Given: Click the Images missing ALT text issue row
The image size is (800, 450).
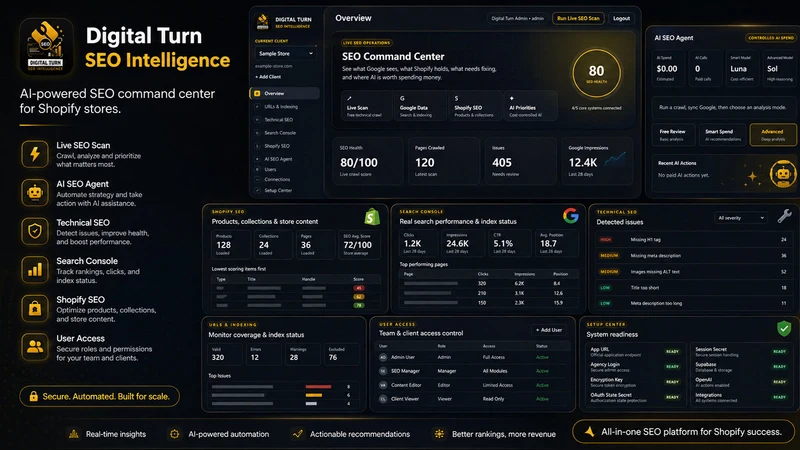Looking at the screenshot, I should 693,271.
